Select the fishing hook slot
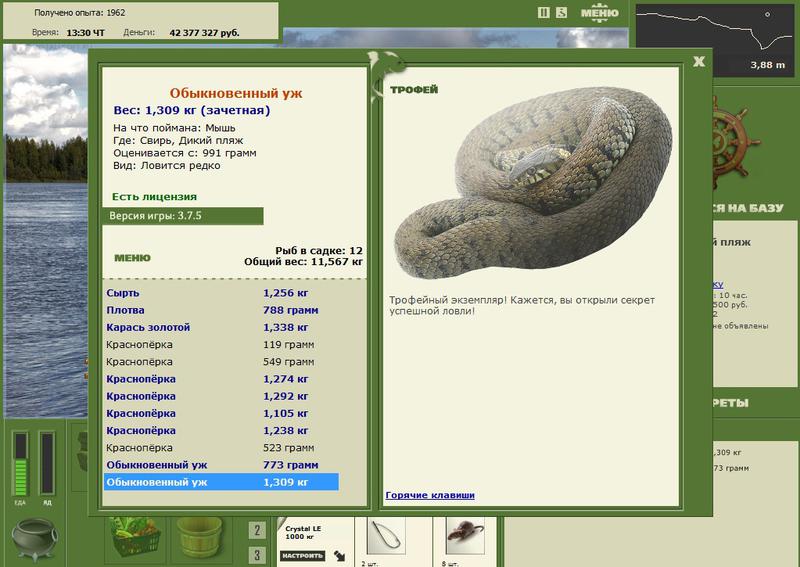The image size is (800, 567). pos(386,536)
